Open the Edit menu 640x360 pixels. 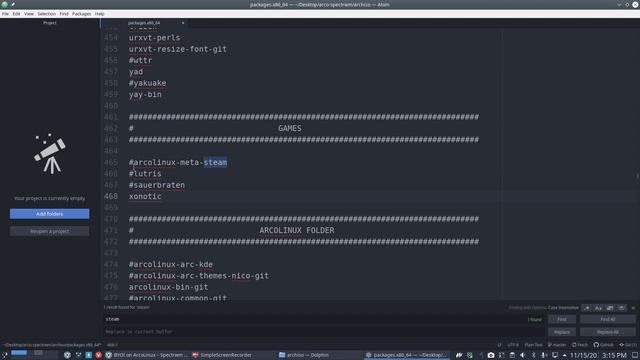click(16, 14)
